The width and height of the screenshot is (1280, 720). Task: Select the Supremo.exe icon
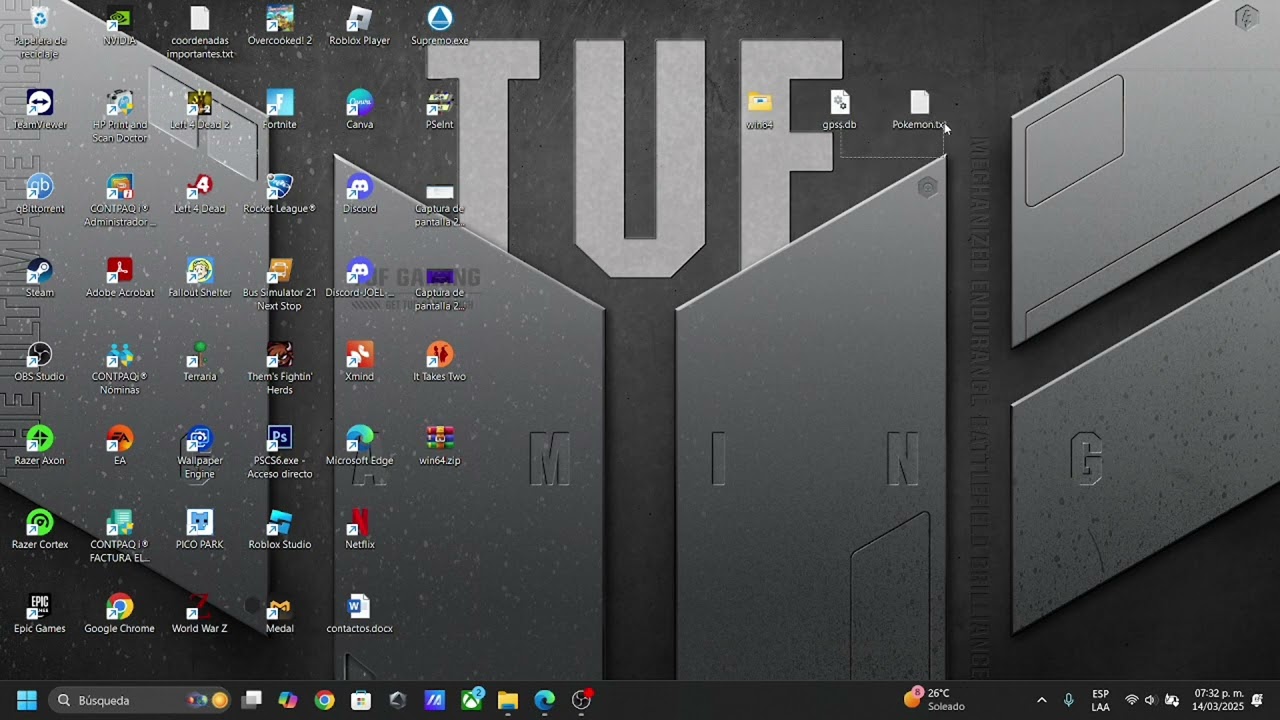coord(440,27)
